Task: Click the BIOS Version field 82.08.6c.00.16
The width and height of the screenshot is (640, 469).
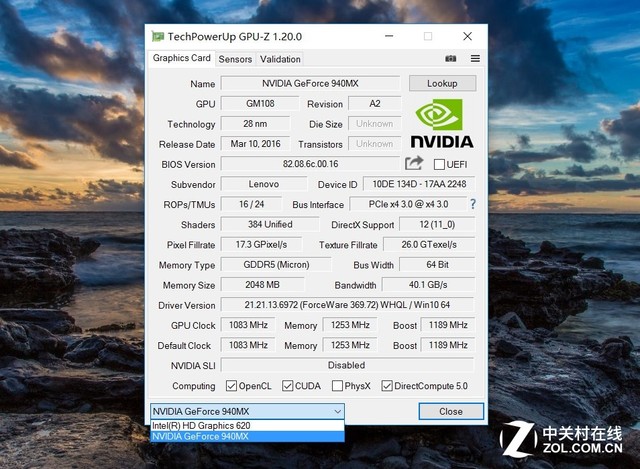Action: pos(310,164)
